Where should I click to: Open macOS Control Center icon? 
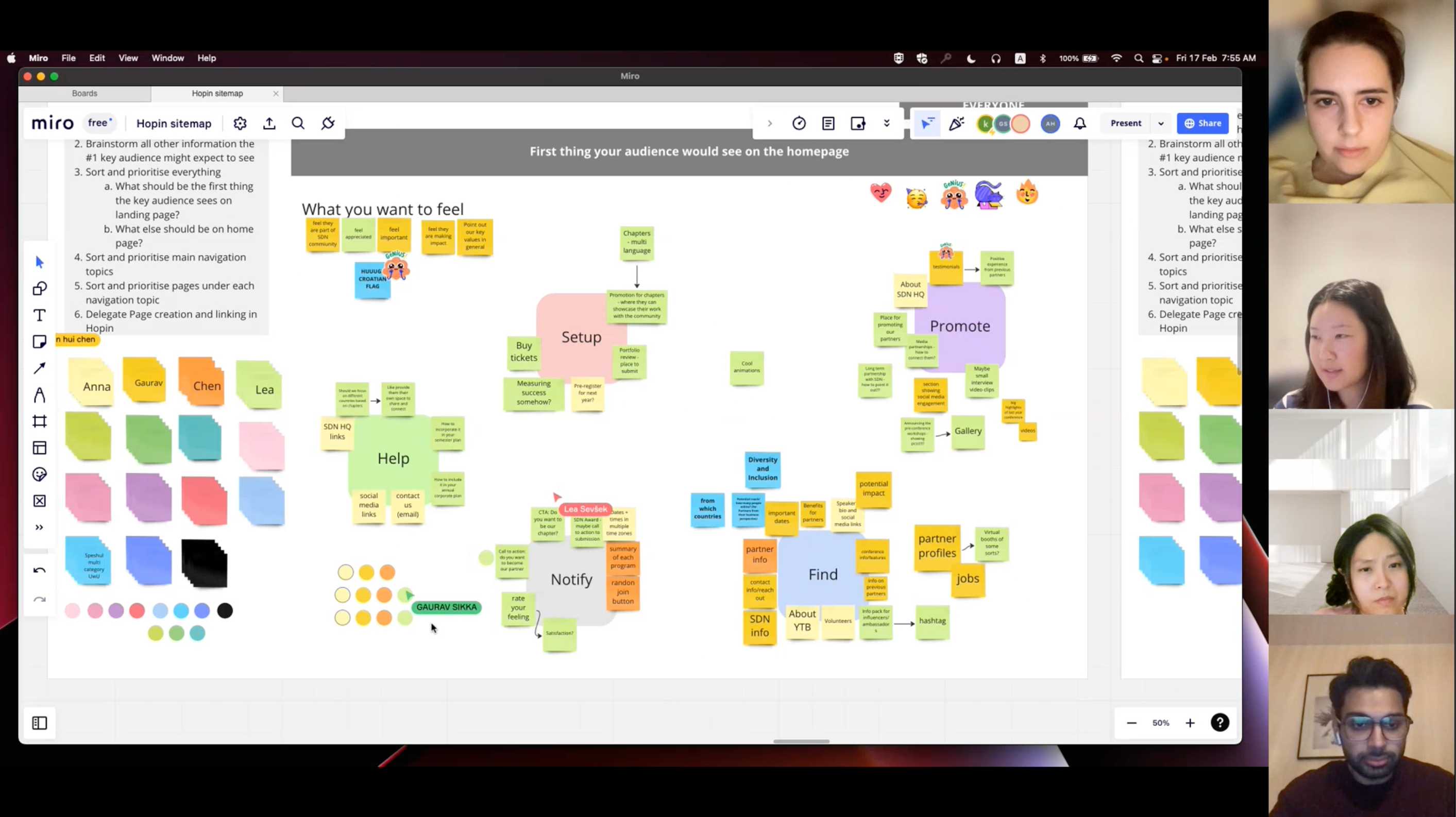pos(1157,58)
